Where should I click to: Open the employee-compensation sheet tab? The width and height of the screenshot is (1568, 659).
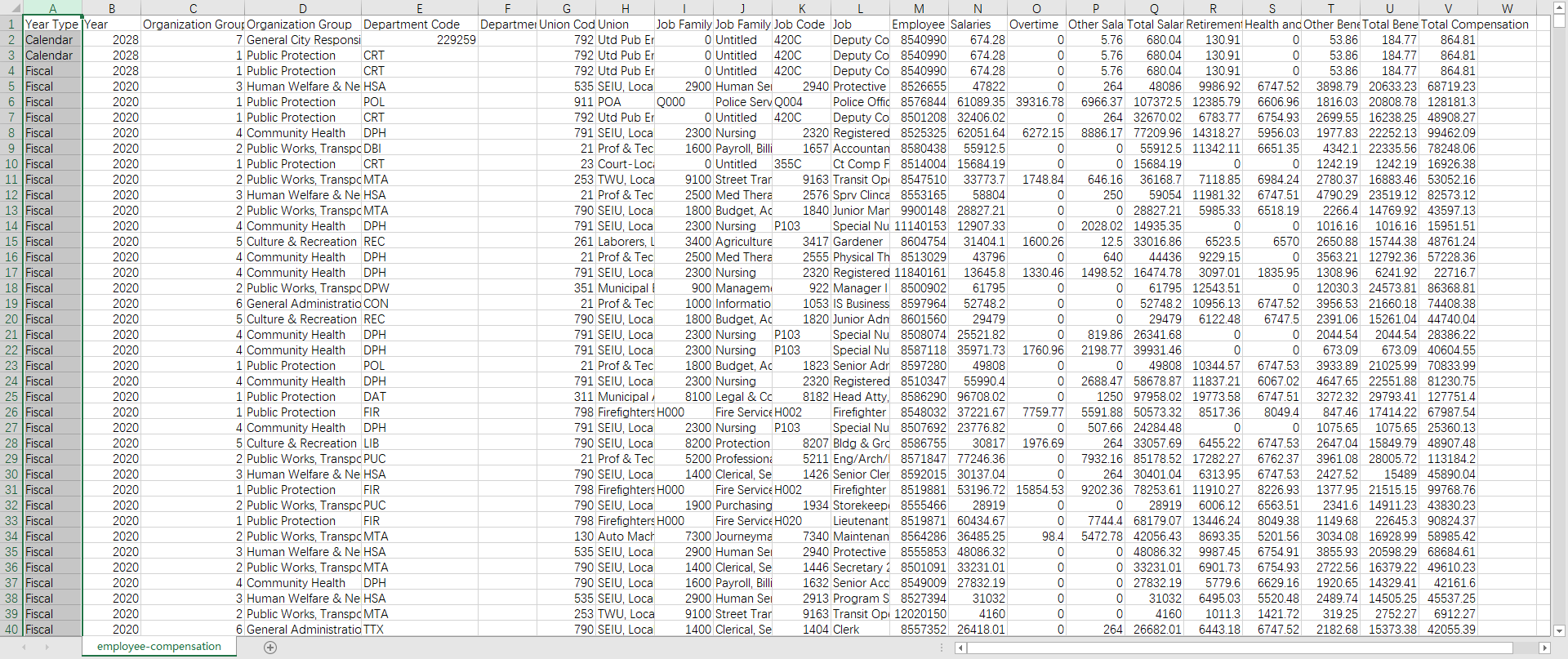159,647
